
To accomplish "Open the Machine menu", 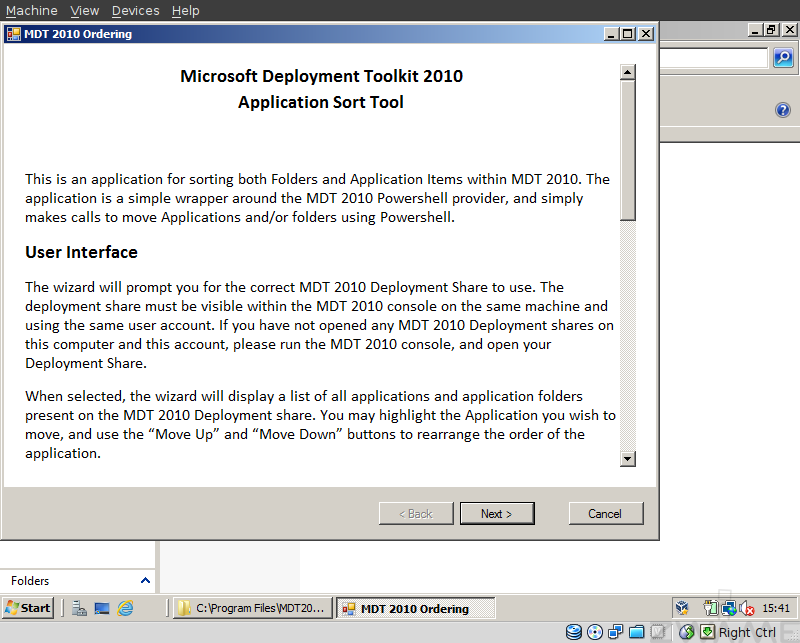I will (32, 10).
